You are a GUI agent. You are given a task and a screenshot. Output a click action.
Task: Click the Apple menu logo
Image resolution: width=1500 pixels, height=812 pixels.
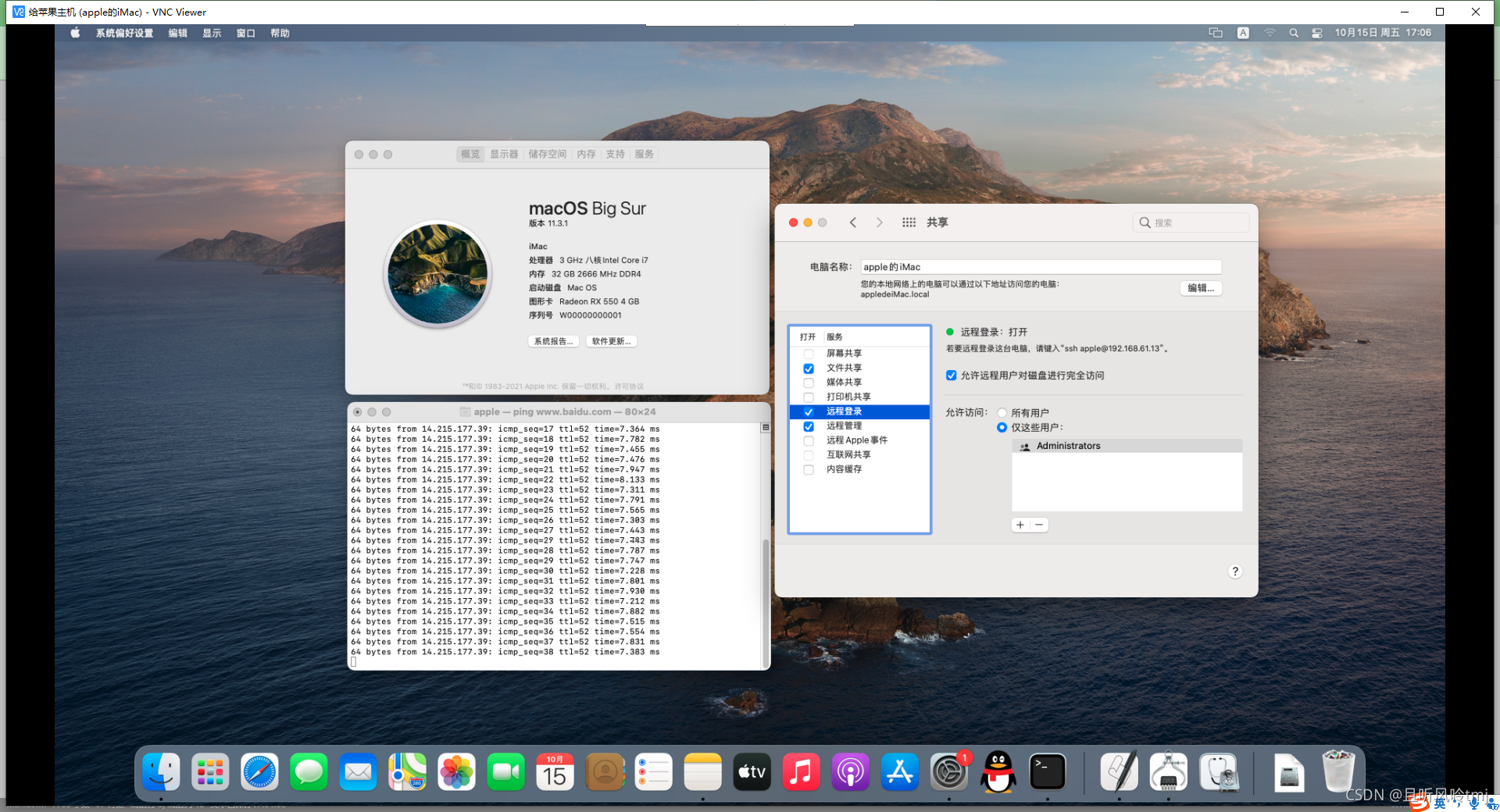point(75,33)
